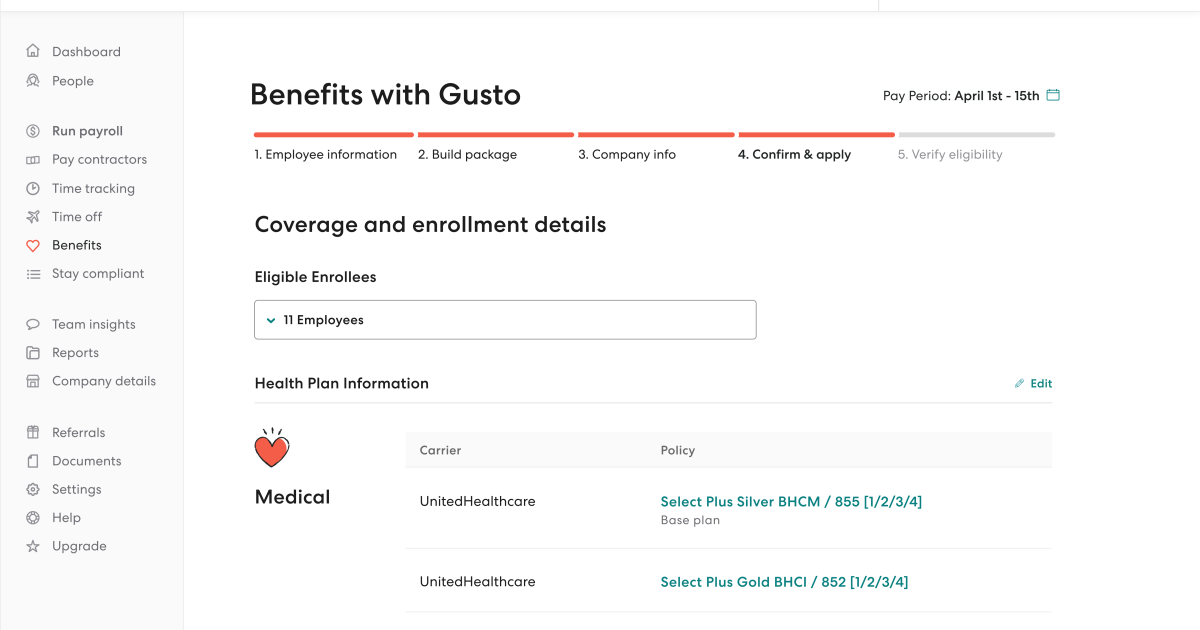Image resolution: width=1200 pixels, height=630 pixels.
Task: Edit the Health Plan Information
Action: click(1034, 384)
